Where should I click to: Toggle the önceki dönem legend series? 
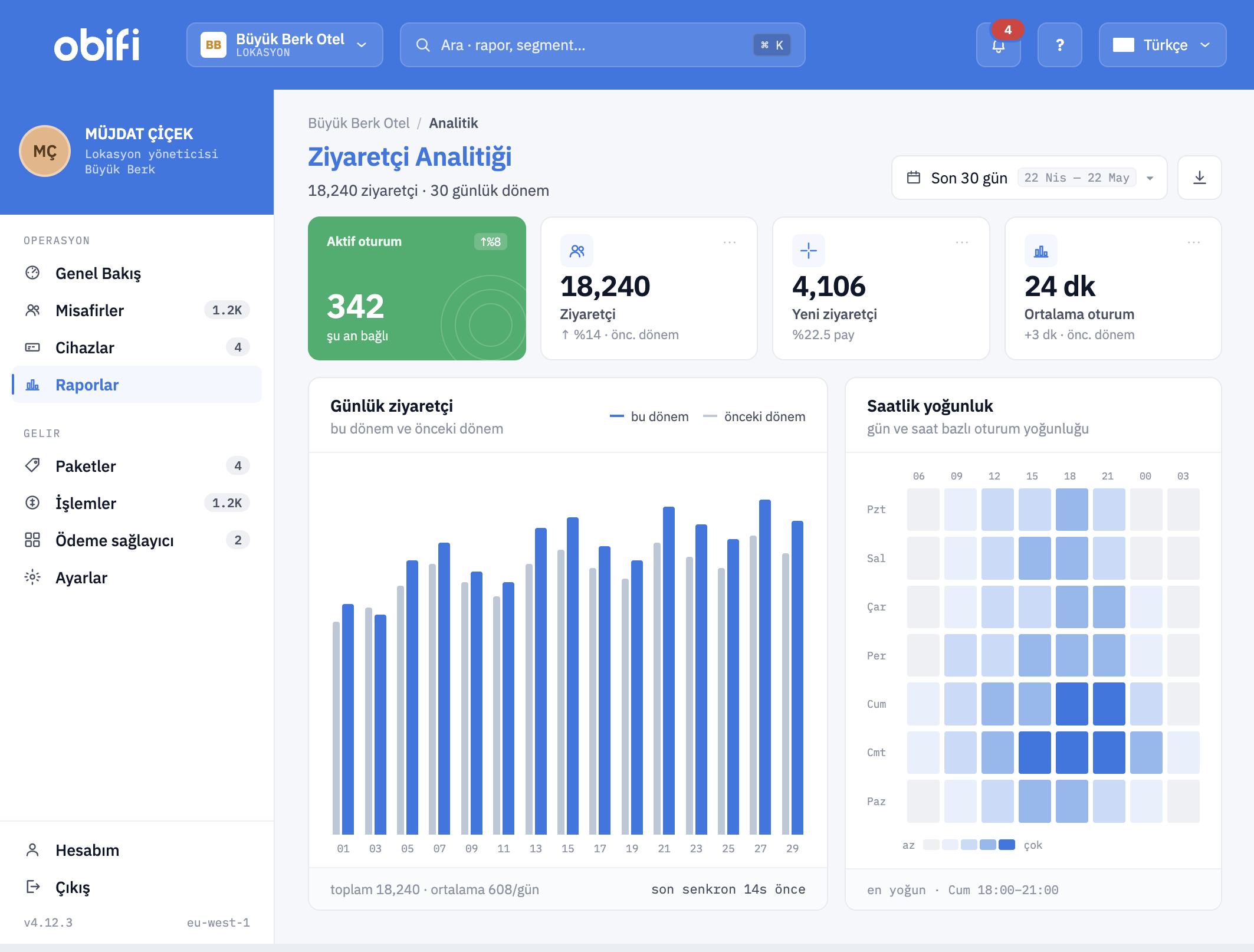[x=754, y=416]
